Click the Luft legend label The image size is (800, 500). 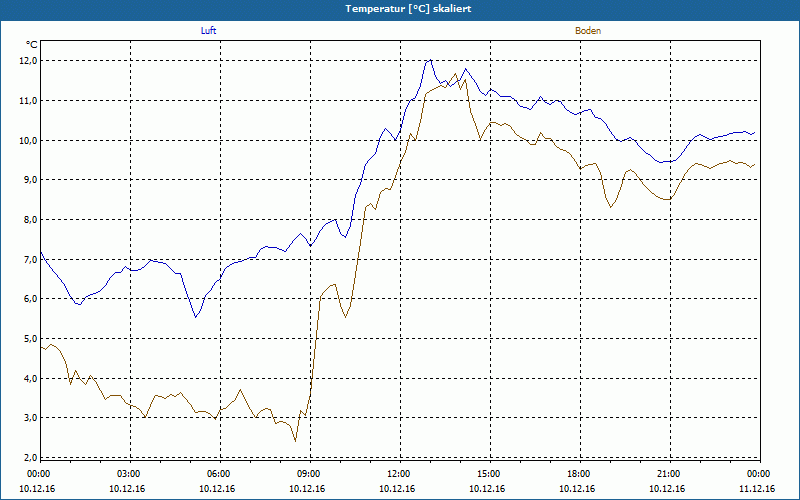(x=208, y=31)
